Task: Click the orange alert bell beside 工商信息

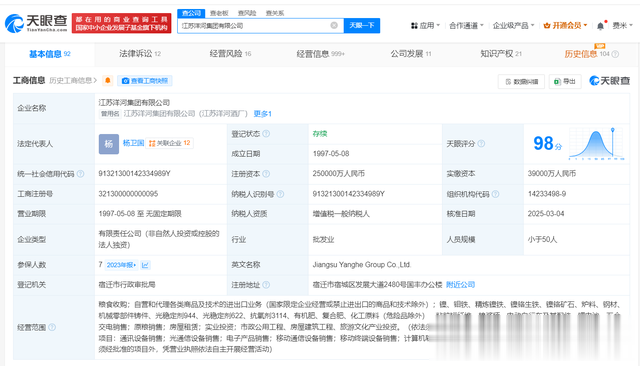Action: (108, 80)
